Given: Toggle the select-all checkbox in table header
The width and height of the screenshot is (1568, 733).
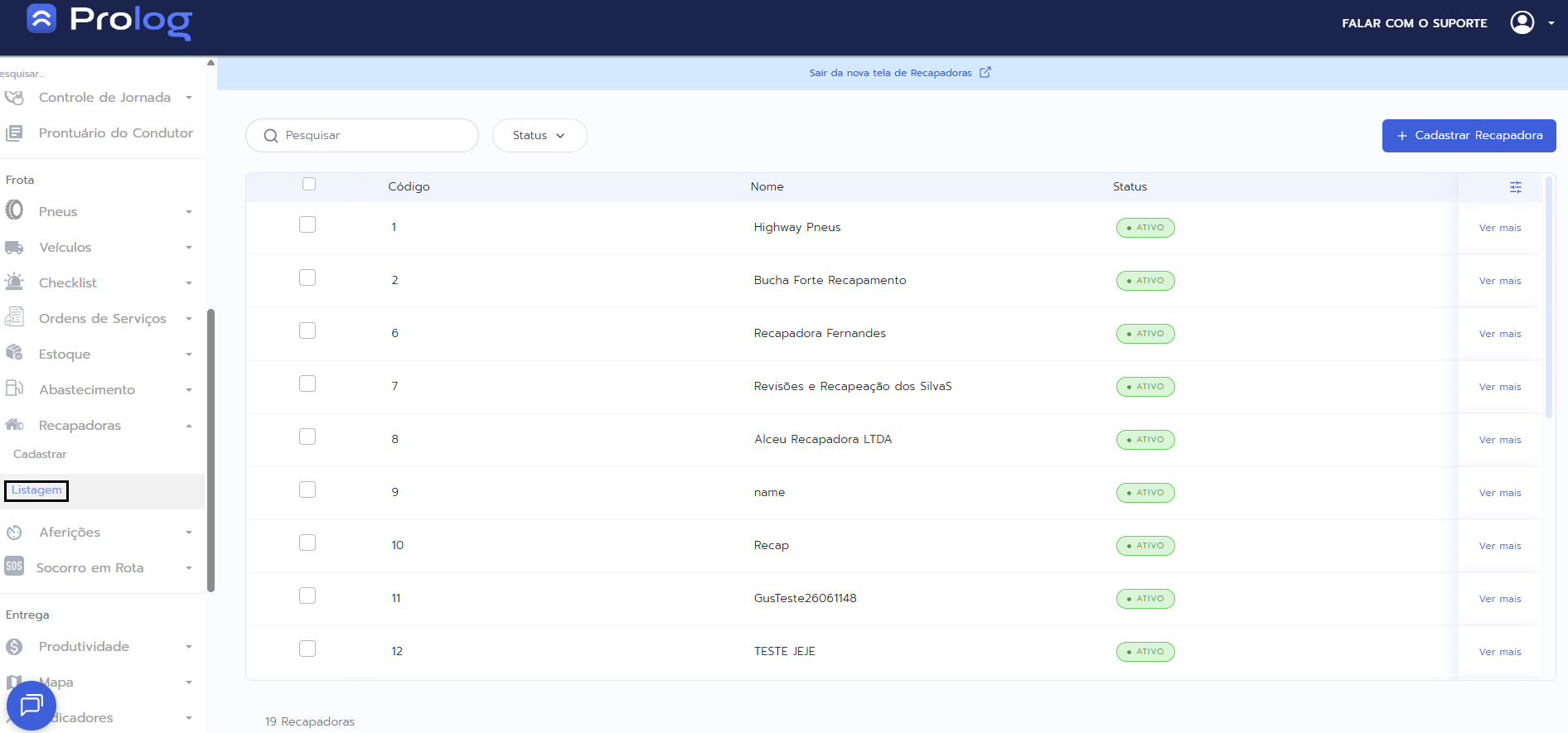Looking at the screenshot, I should (309, 184).
